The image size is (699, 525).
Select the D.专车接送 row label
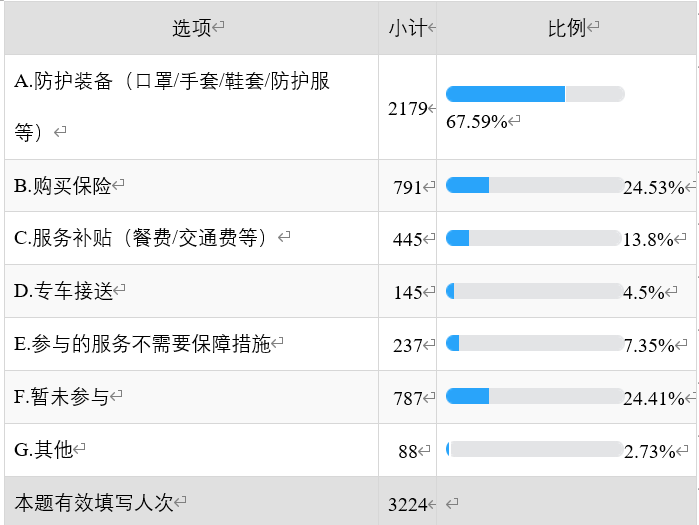coord(63,291)
